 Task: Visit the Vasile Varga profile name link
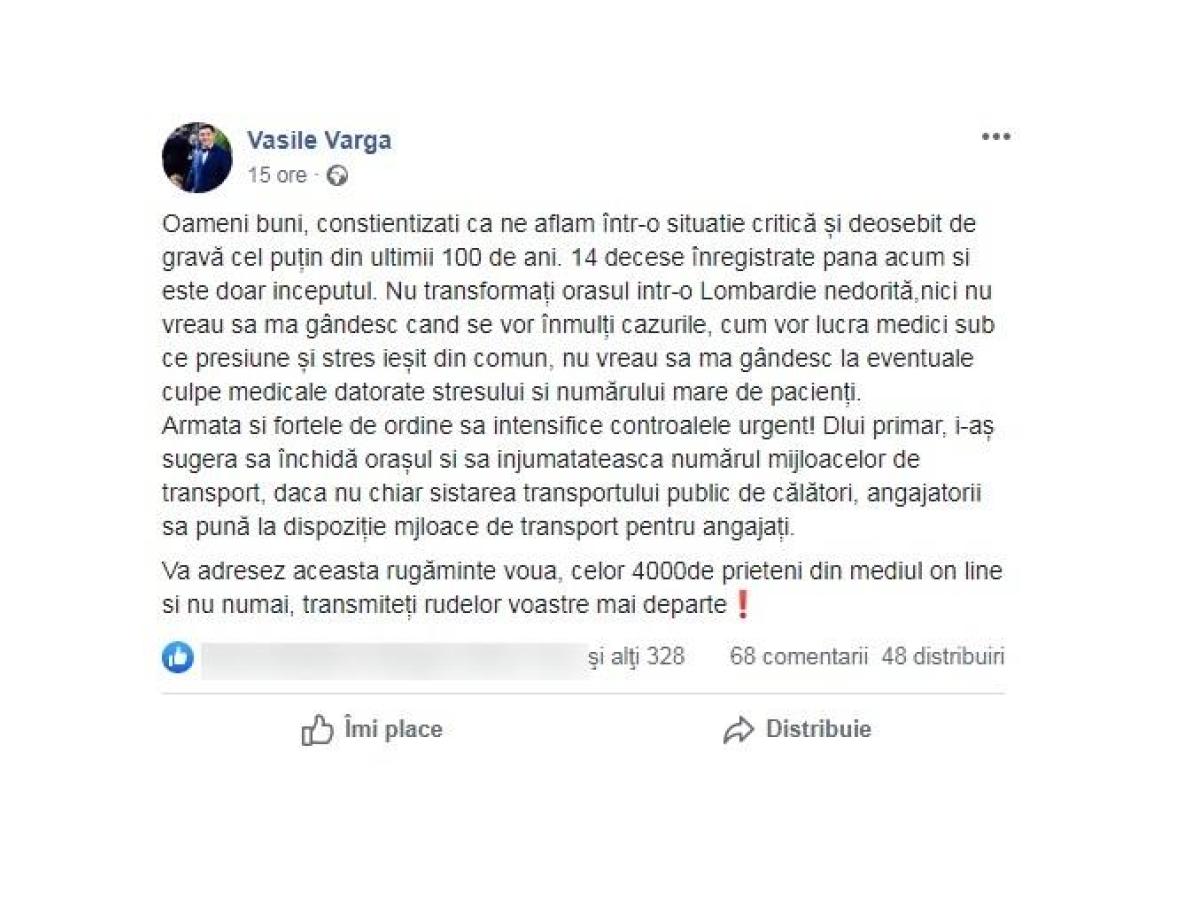pos(319,141)
